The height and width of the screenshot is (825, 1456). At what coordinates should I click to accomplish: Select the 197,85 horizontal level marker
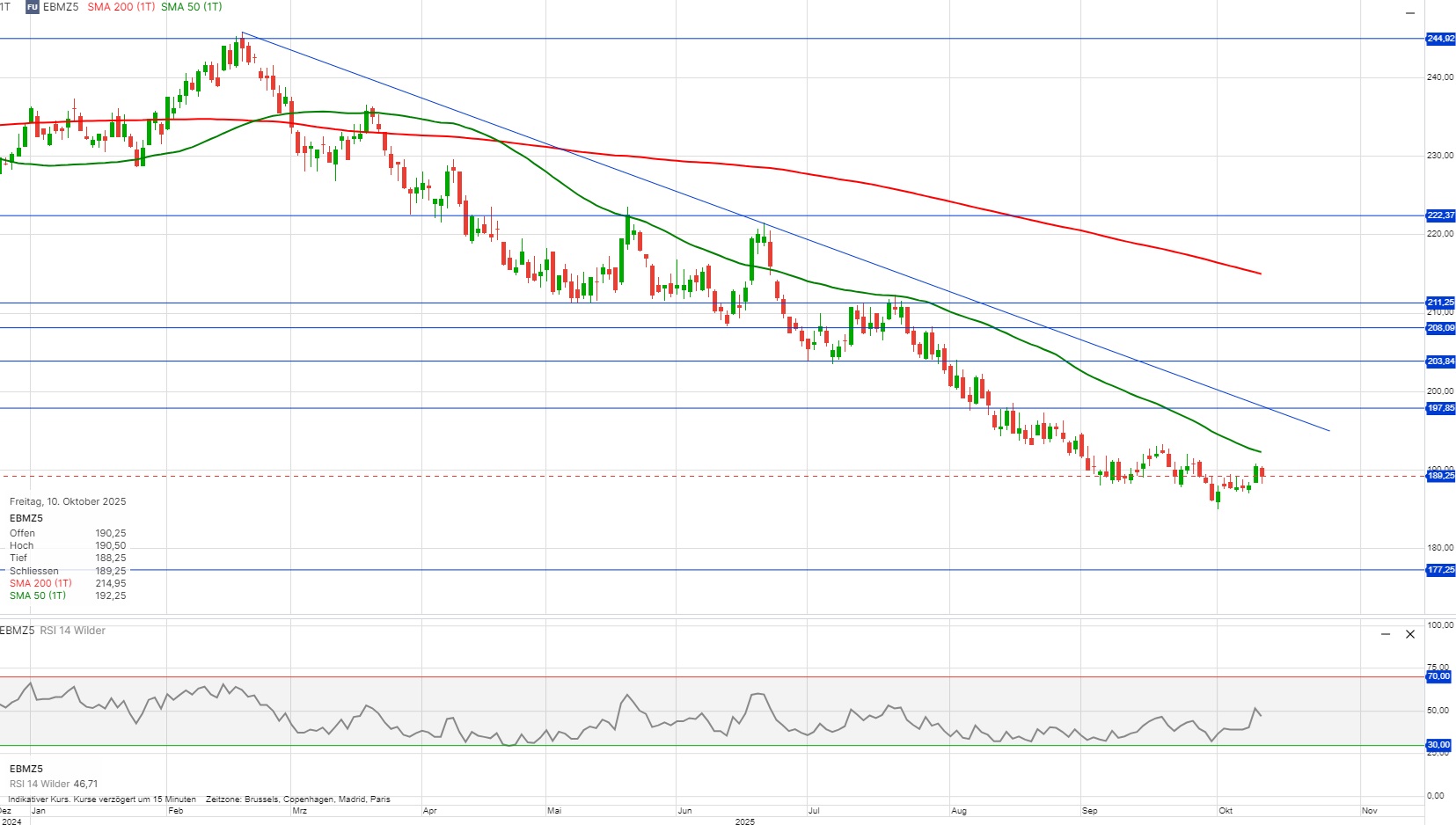click(x=1440, y=408)
